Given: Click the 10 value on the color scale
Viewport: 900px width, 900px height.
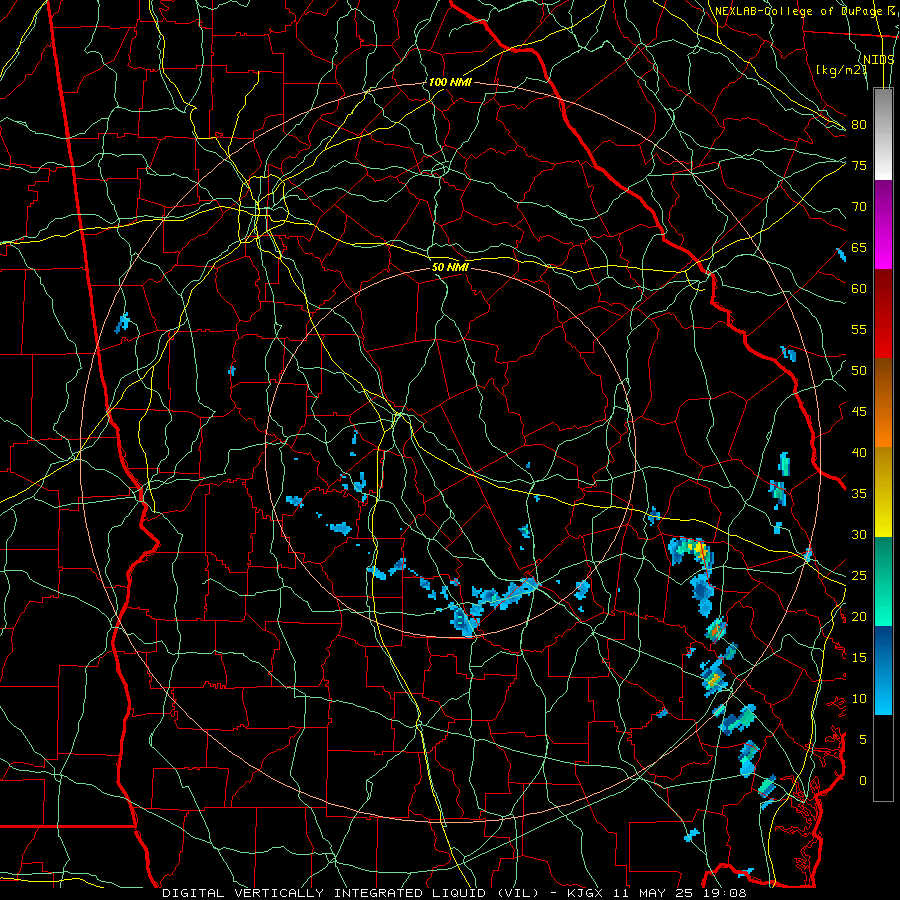Looking at the screenshot, I should [x=859, y=699].
